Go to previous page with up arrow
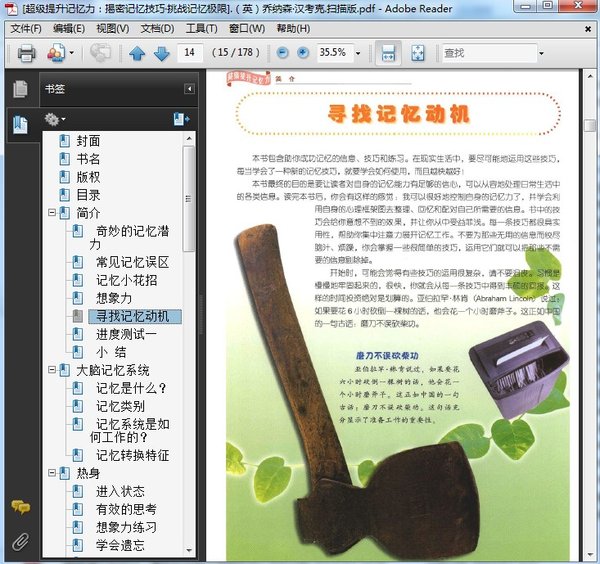The height and width of the screenshot is (564, 600). click(x=137, y=53)
